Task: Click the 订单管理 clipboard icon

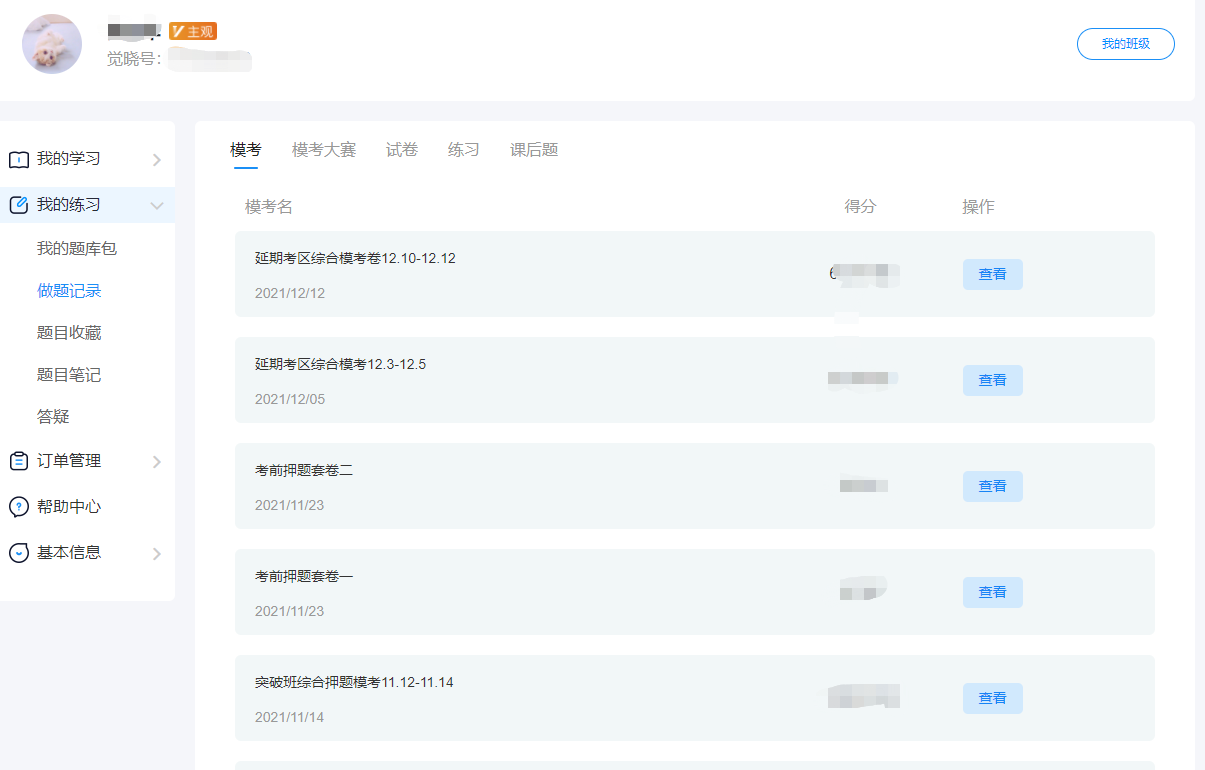Action: (x=19, y=461)
